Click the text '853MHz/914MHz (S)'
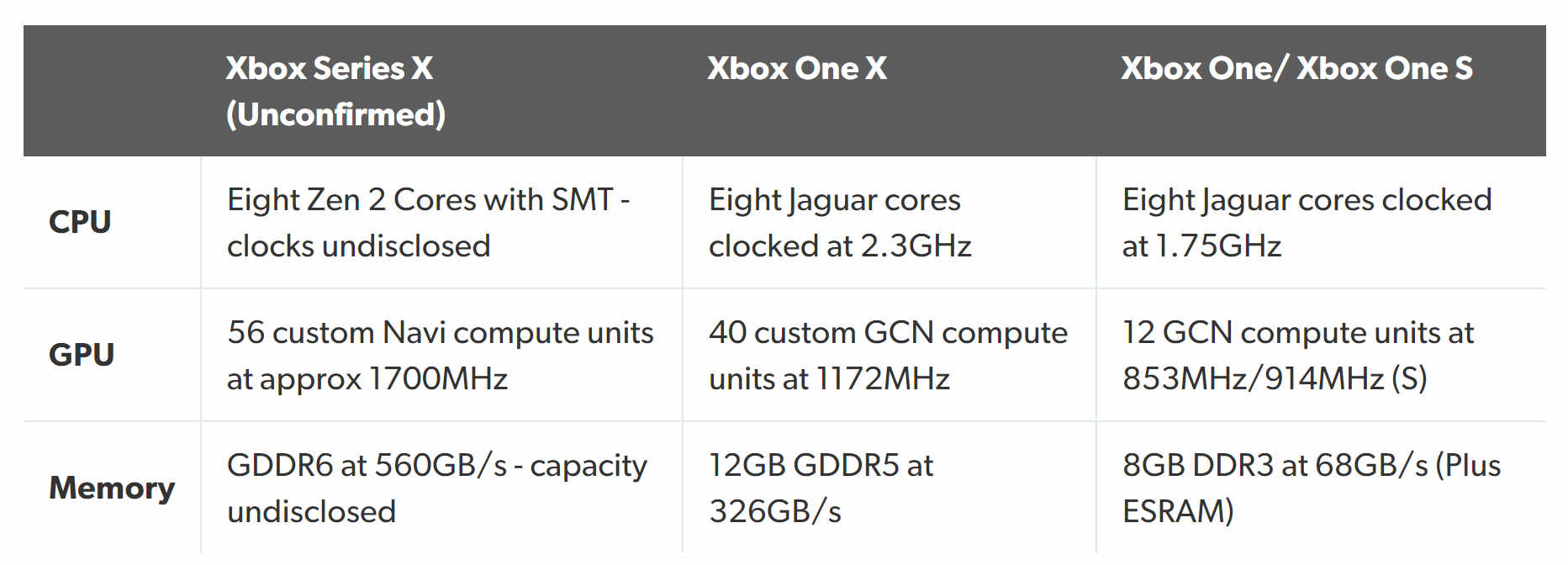The width and height of the screenshot is (1568, 565). pyautogui.click(x=1275, y=378)
